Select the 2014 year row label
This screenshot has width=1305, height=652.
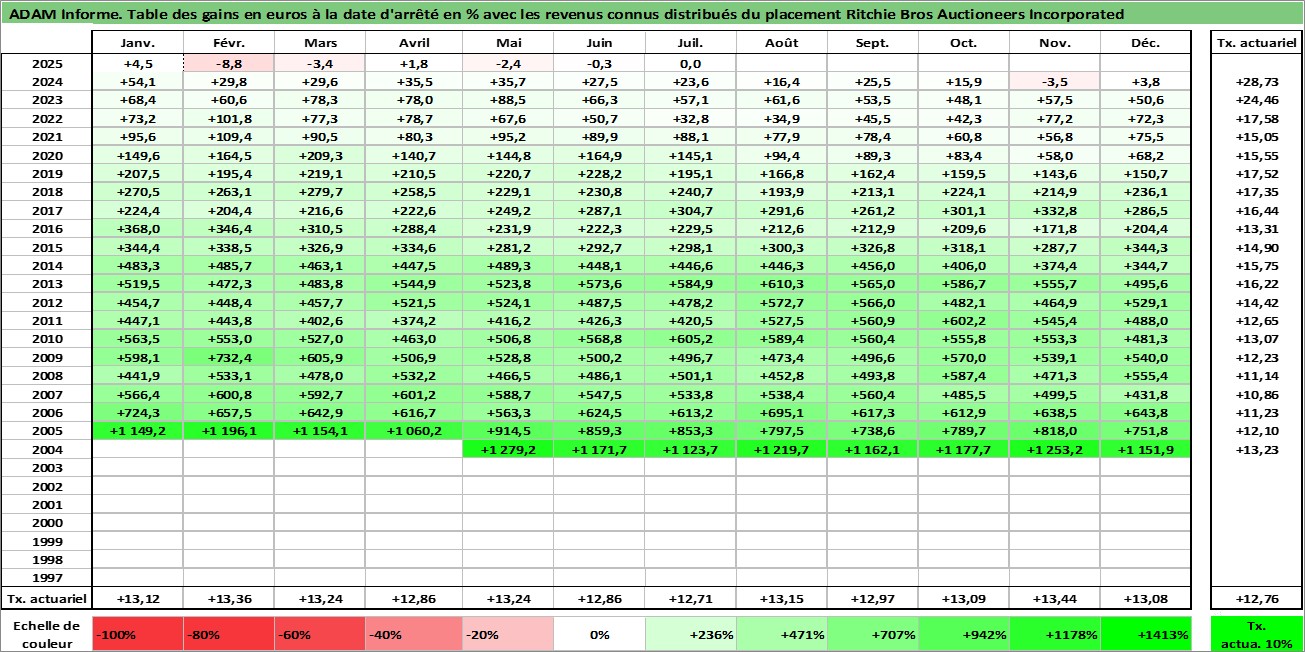(46, 265)
